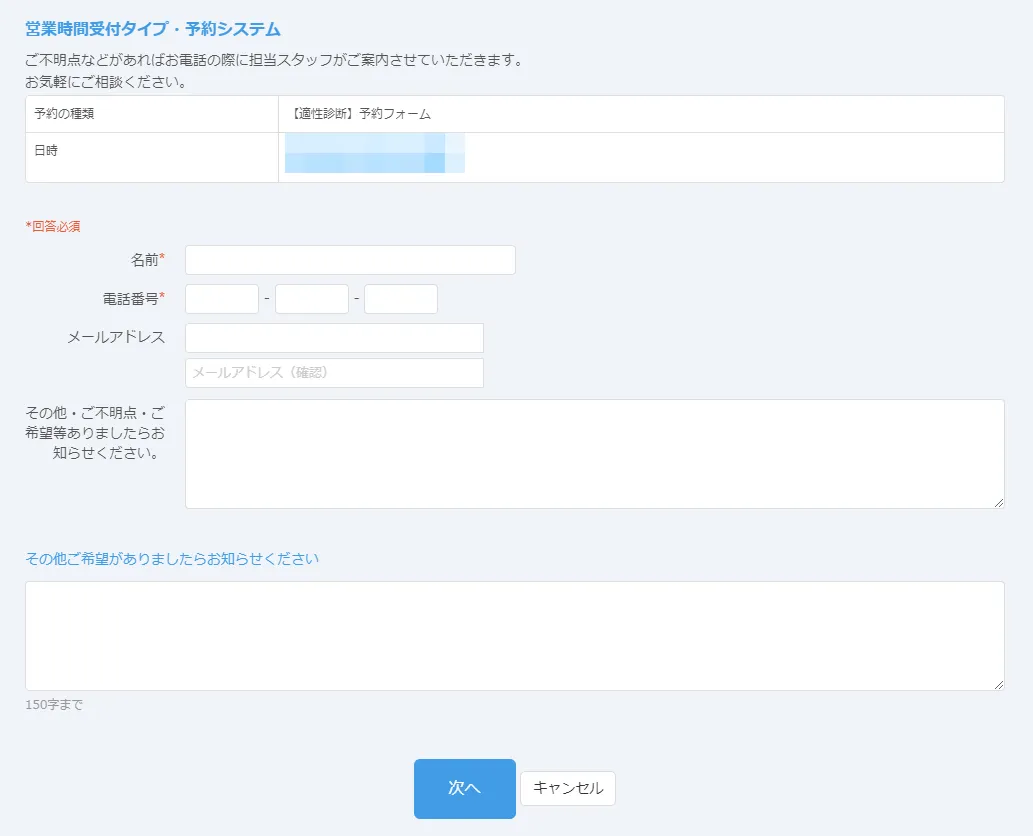Focus the first 電話番号 box
The image size is (1033, 836).
pos(222,299)
